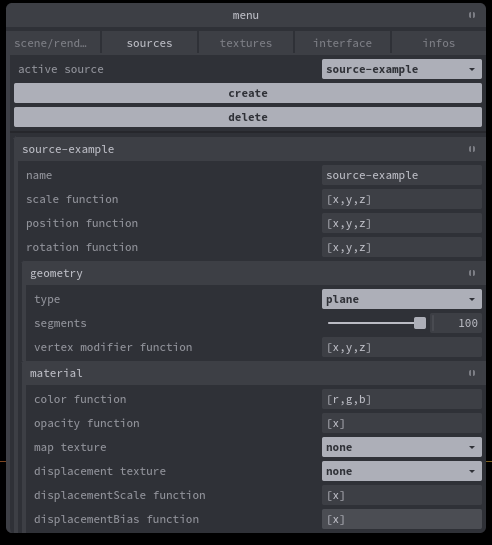Collapse the source-example folder icon
The image size is (492, 545).
pos(472,149)
